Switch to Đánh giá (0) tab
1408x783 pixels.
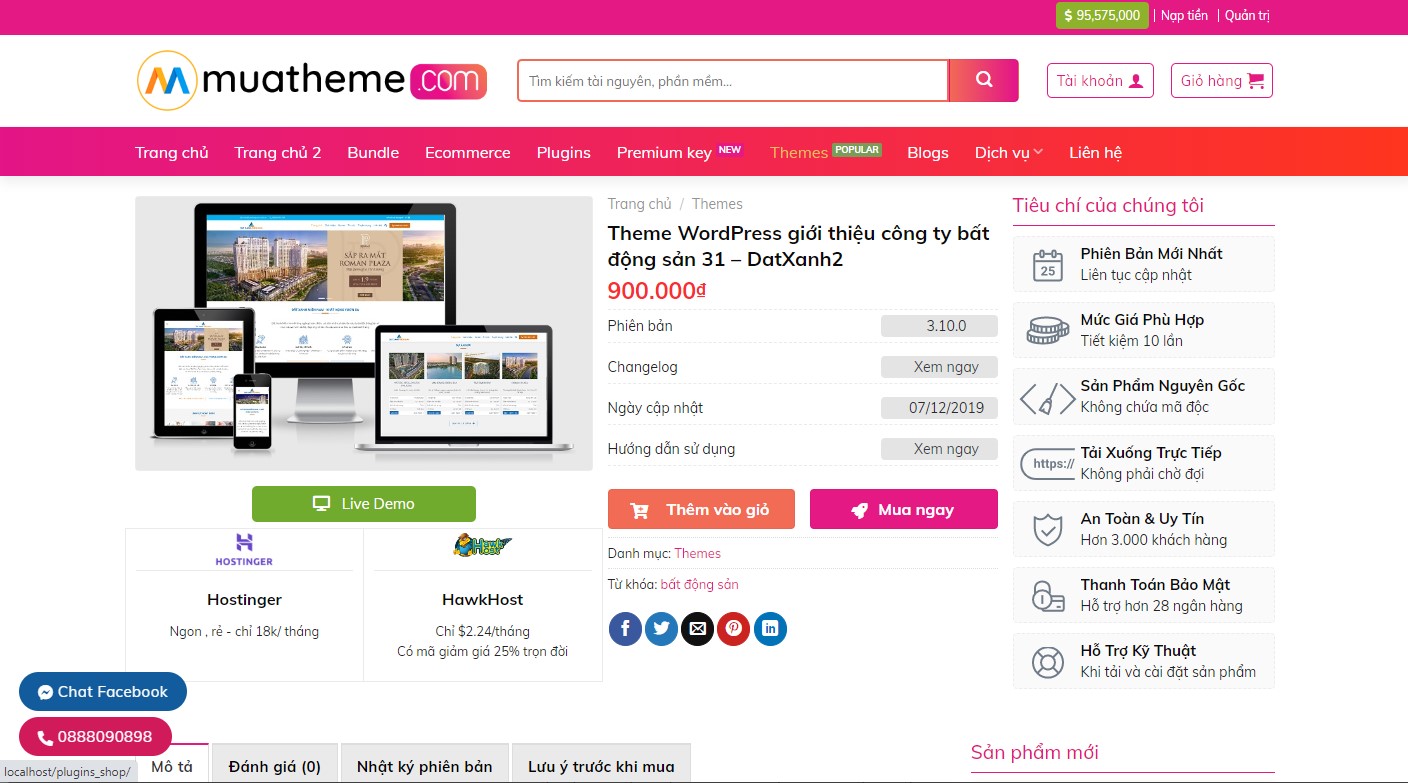point(275,766)
